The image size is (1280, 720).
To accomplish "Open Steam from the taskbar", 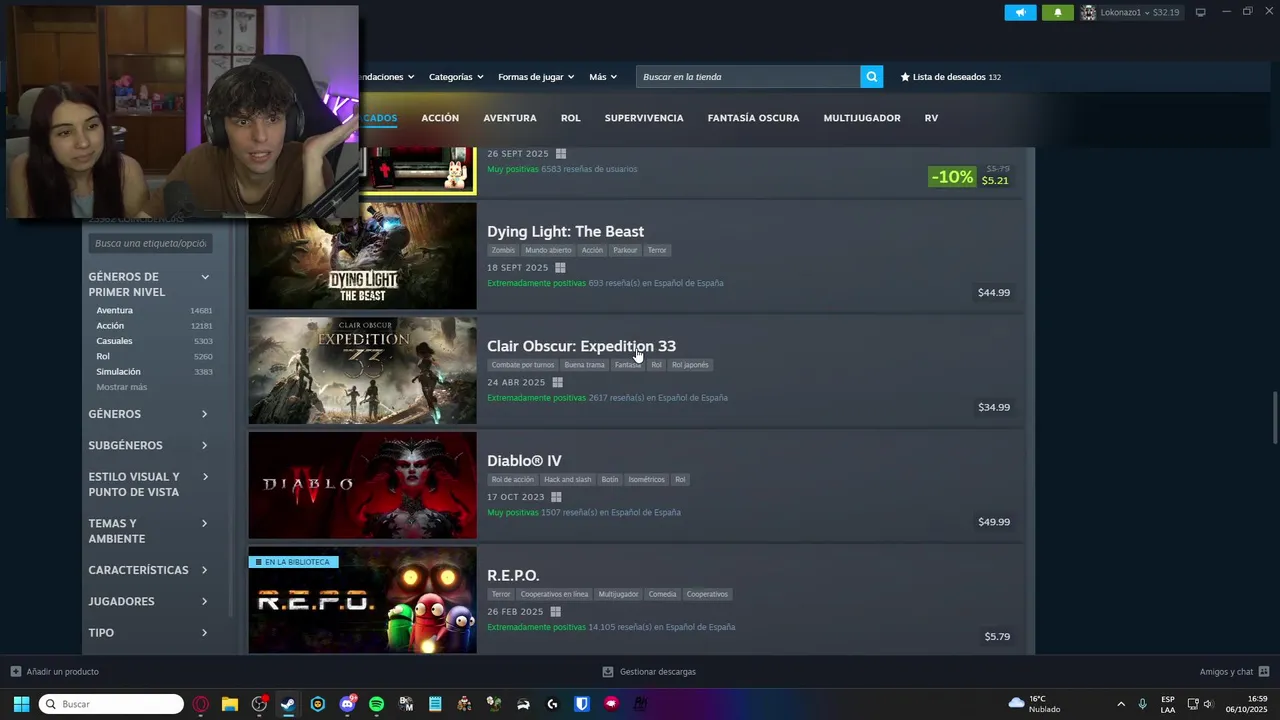I will [x=288, y=704].
